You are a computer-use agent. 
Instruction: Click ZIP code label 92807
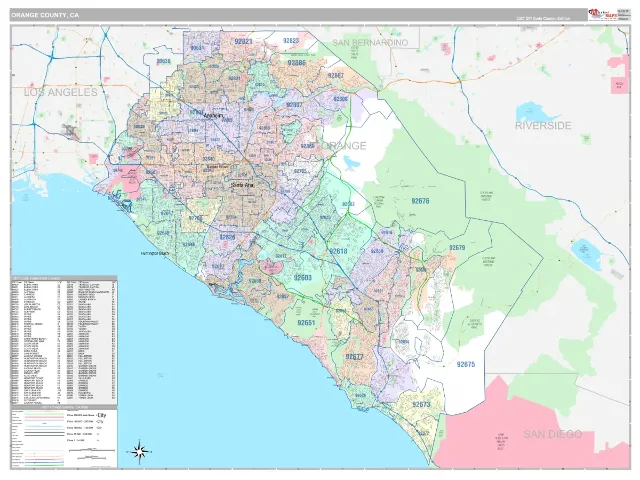tap(294, 105)
